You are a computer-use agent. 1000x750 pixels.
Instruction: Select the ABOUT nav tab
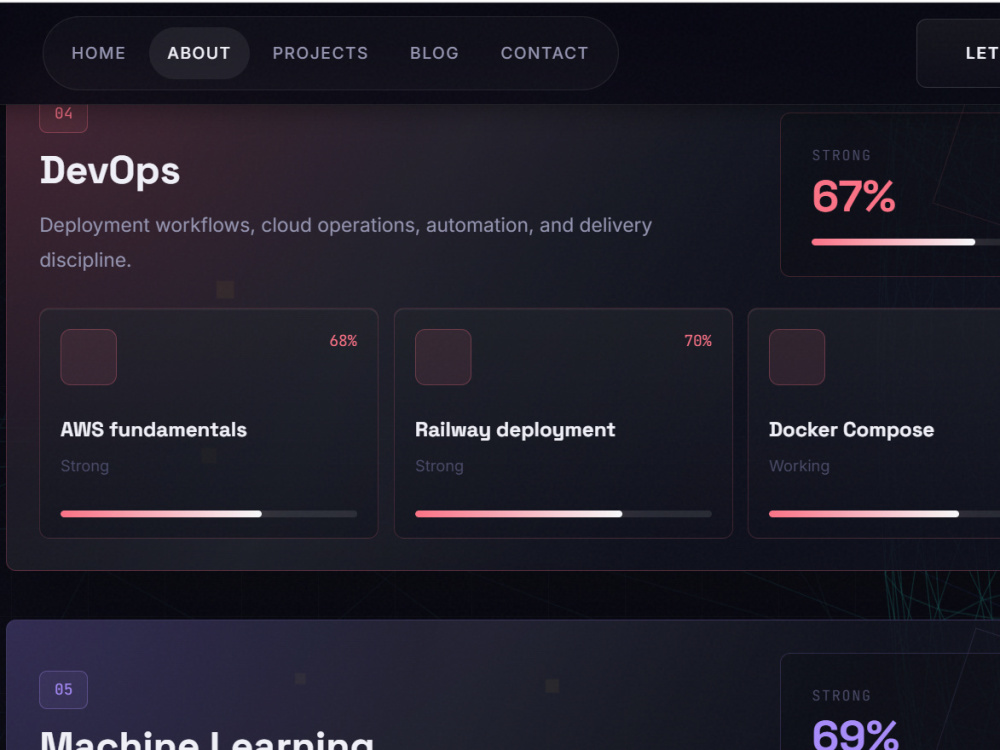coord(199,53)
